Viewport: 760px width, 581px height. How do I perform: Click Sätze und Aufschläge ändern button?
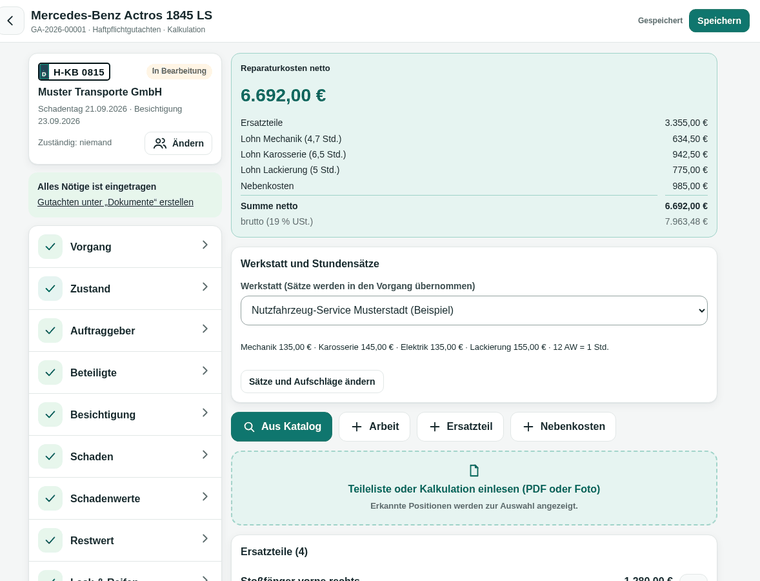point(312,382)
